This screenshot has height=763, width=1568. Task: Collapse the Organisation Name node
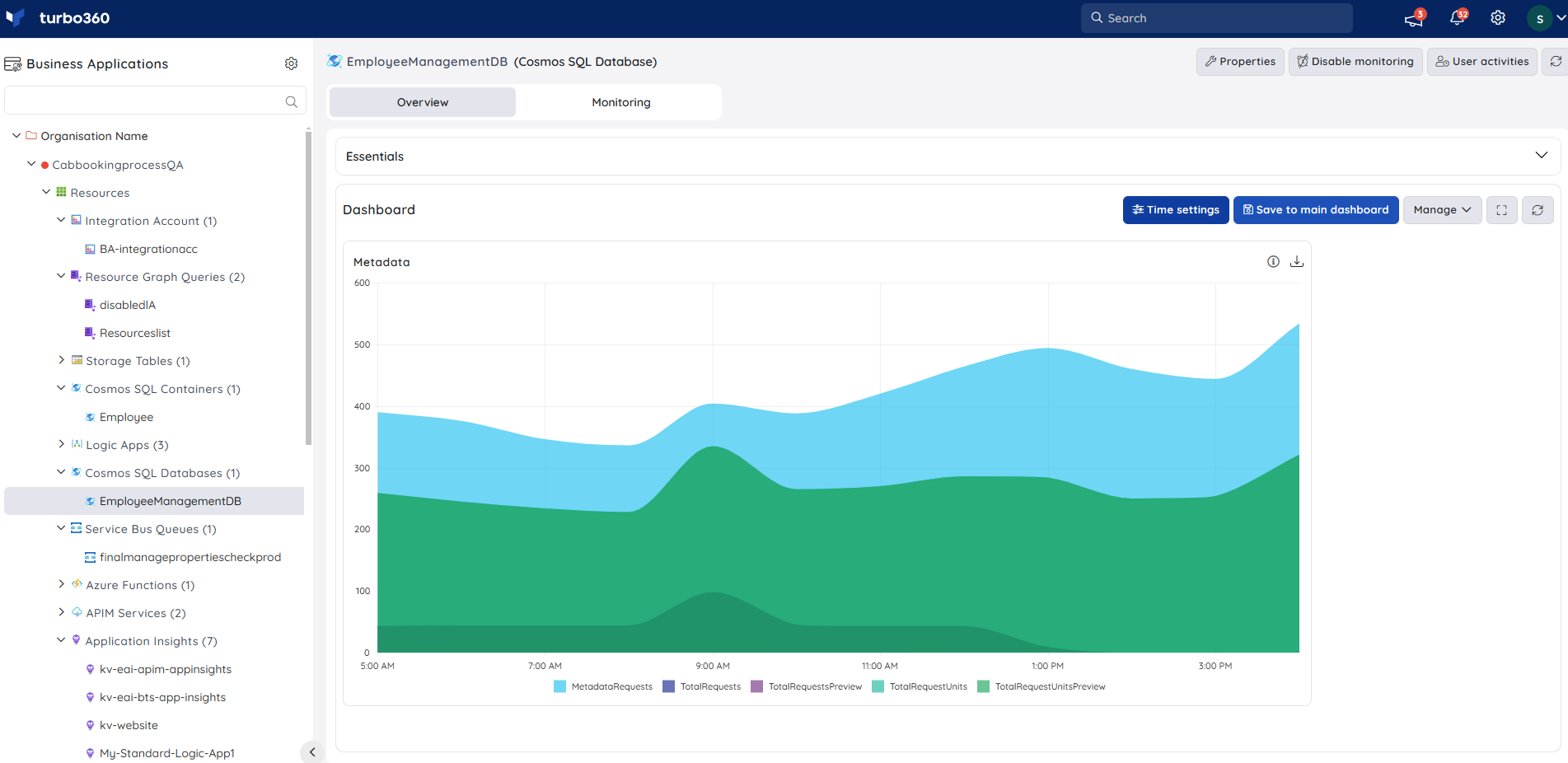click(x=16, y=135)
